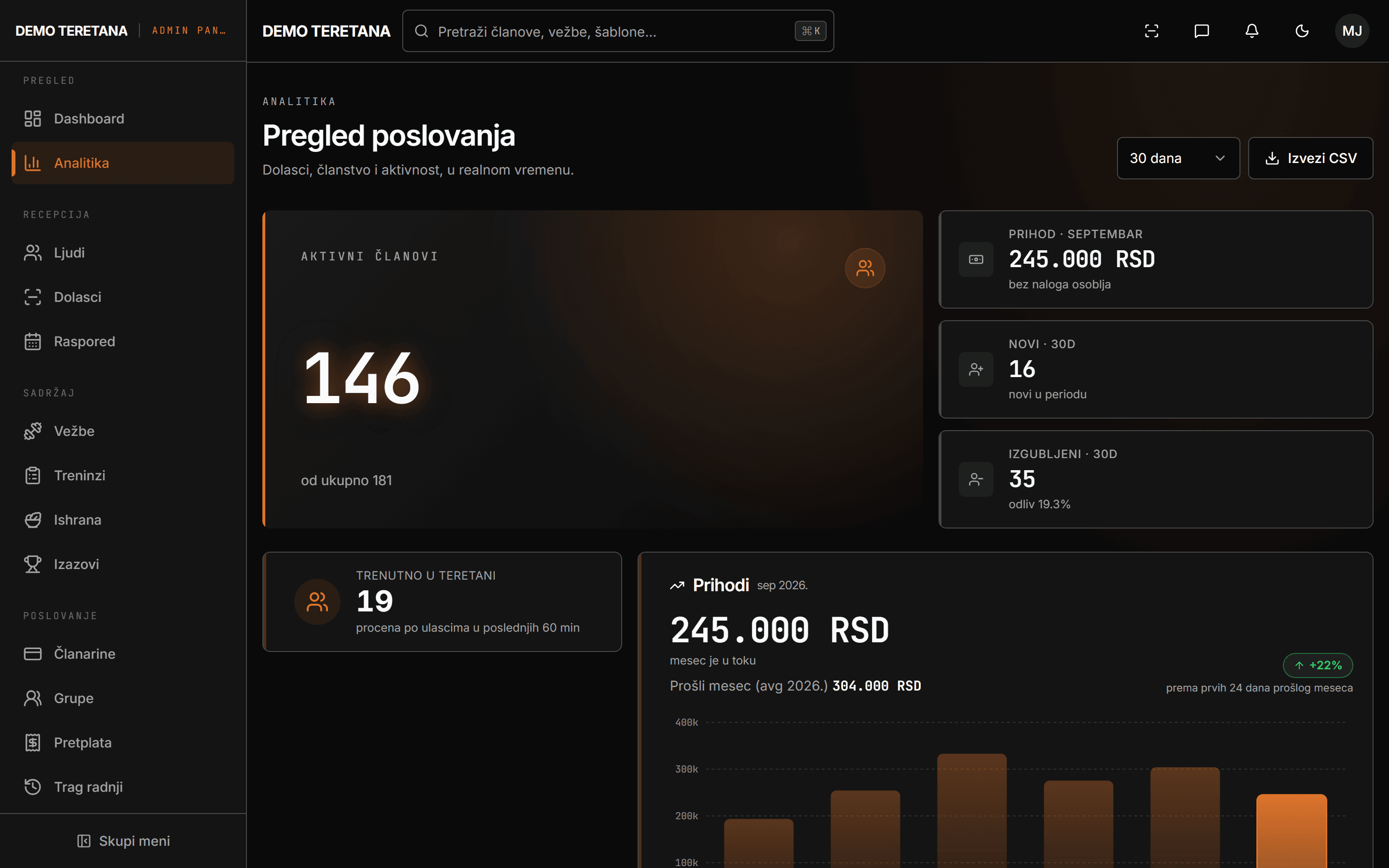Click the Trag radnji history icon
The image size is (1389, 868).
click(x=33, y=787)
